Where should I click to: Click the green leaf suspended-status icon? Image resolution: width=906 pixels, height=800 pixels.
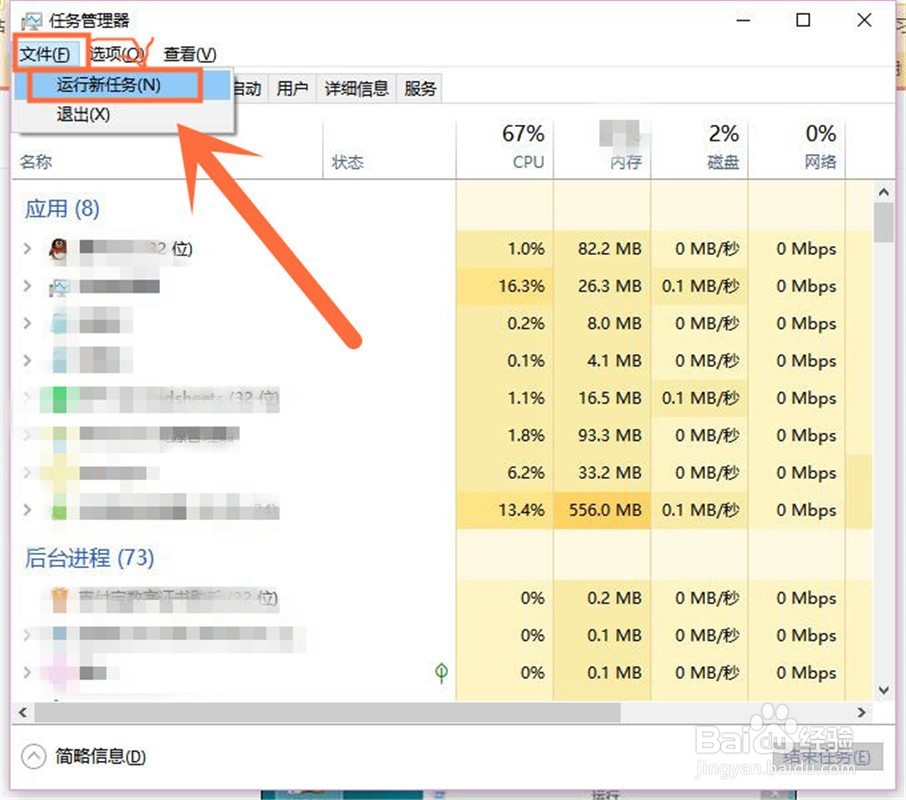pyautogui.click(x=440, y=673)
